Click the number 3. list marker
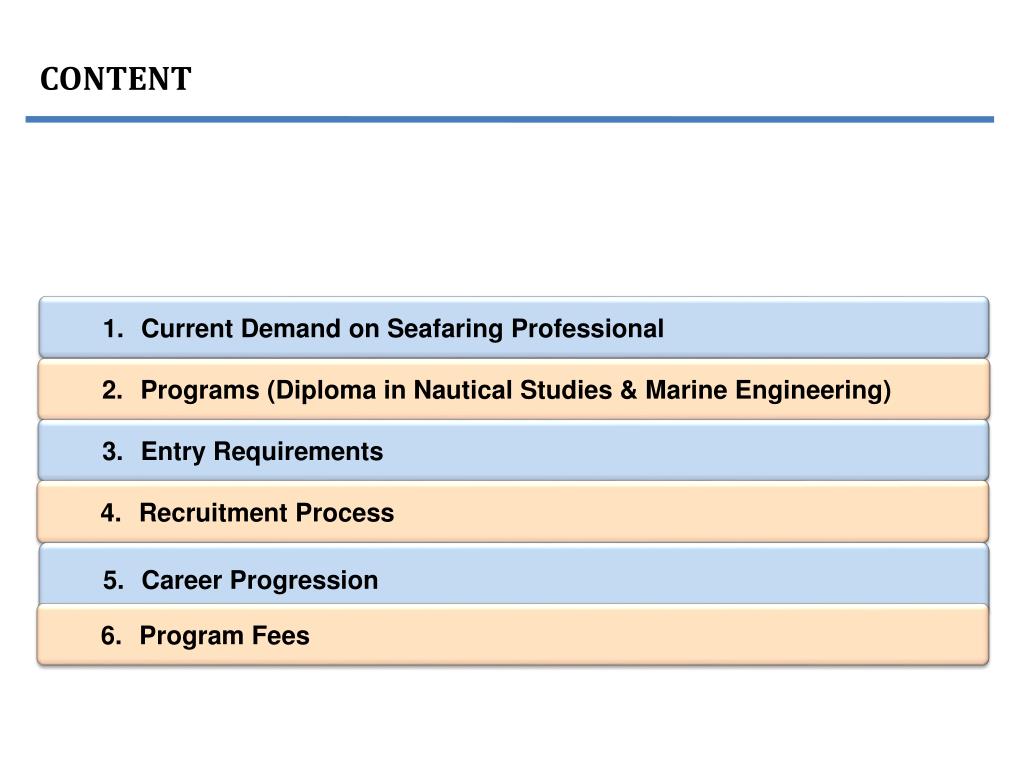This screenshot has width=1024, height=768. [x=112, y=451]
